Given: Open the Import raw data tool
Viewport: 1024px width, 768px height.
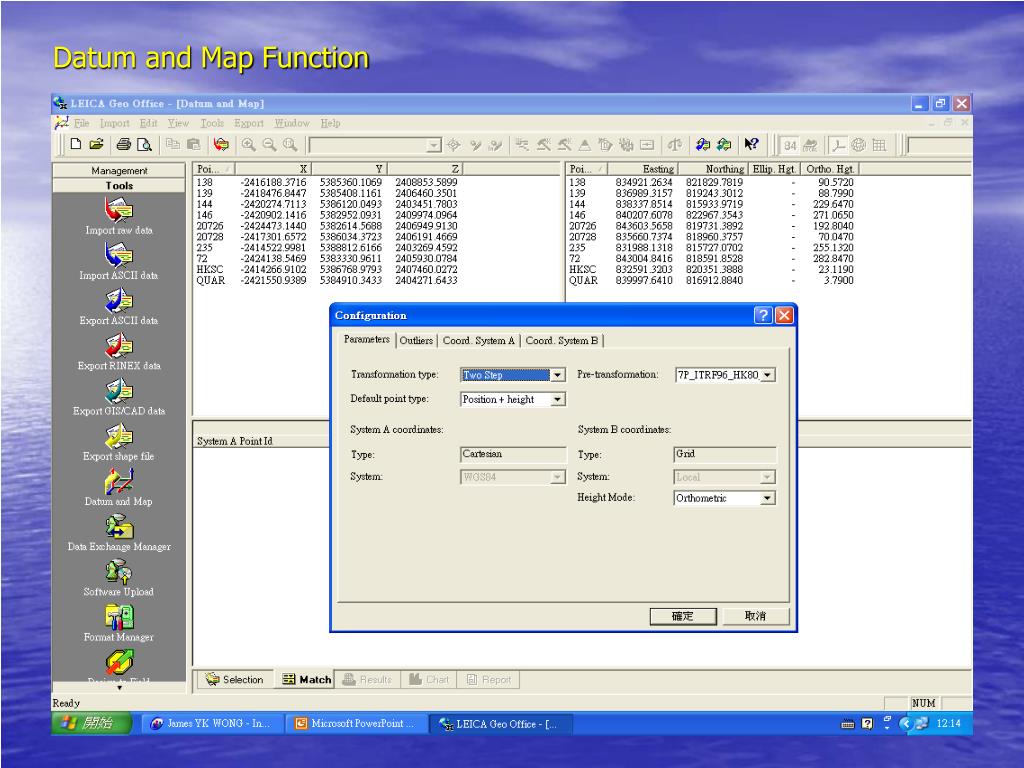Looking at the screenshot, I should (119, 216).
